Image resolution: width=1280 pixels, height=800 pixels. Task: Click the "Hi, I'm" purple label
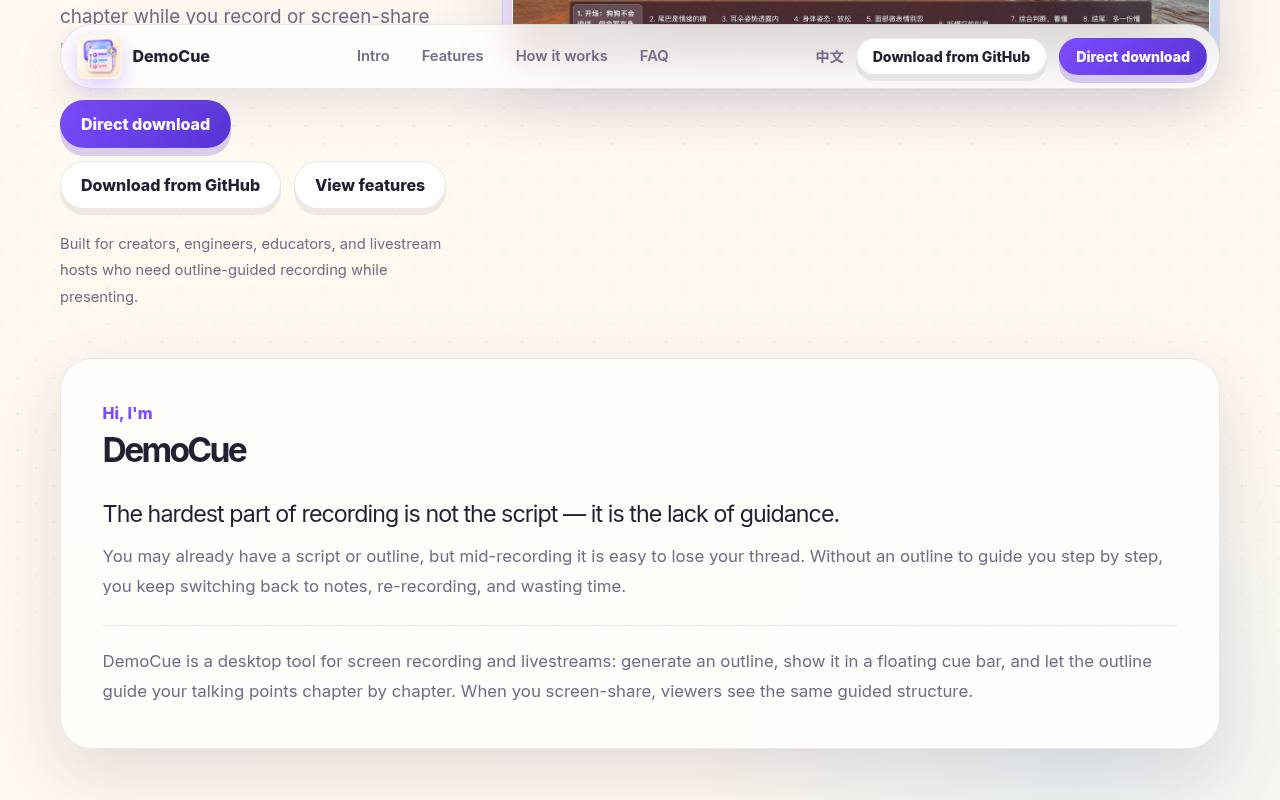(127, 413)
